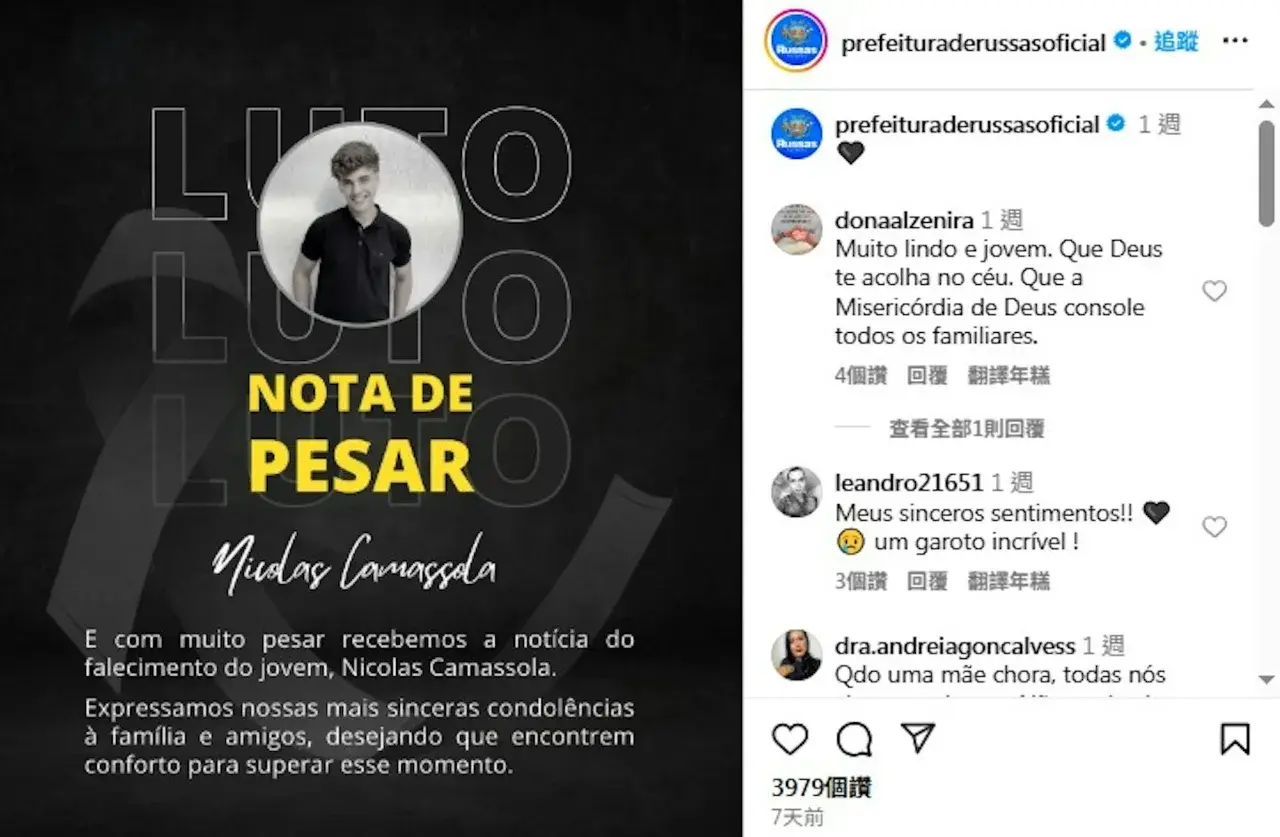Share the post via paper plane icon
The image size is (1280, 837).
pyautogui.click(x=917, y=738)
